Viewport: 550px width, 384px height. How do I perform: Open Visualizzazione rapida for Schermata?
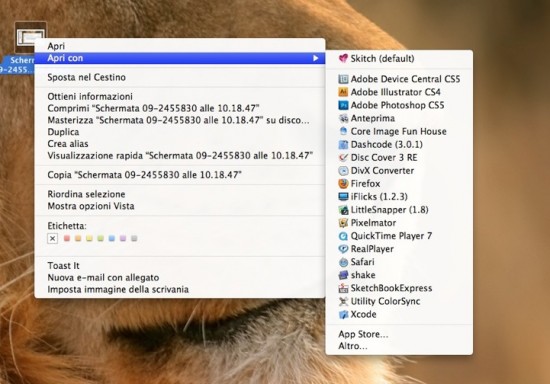(x=180, y=155)
